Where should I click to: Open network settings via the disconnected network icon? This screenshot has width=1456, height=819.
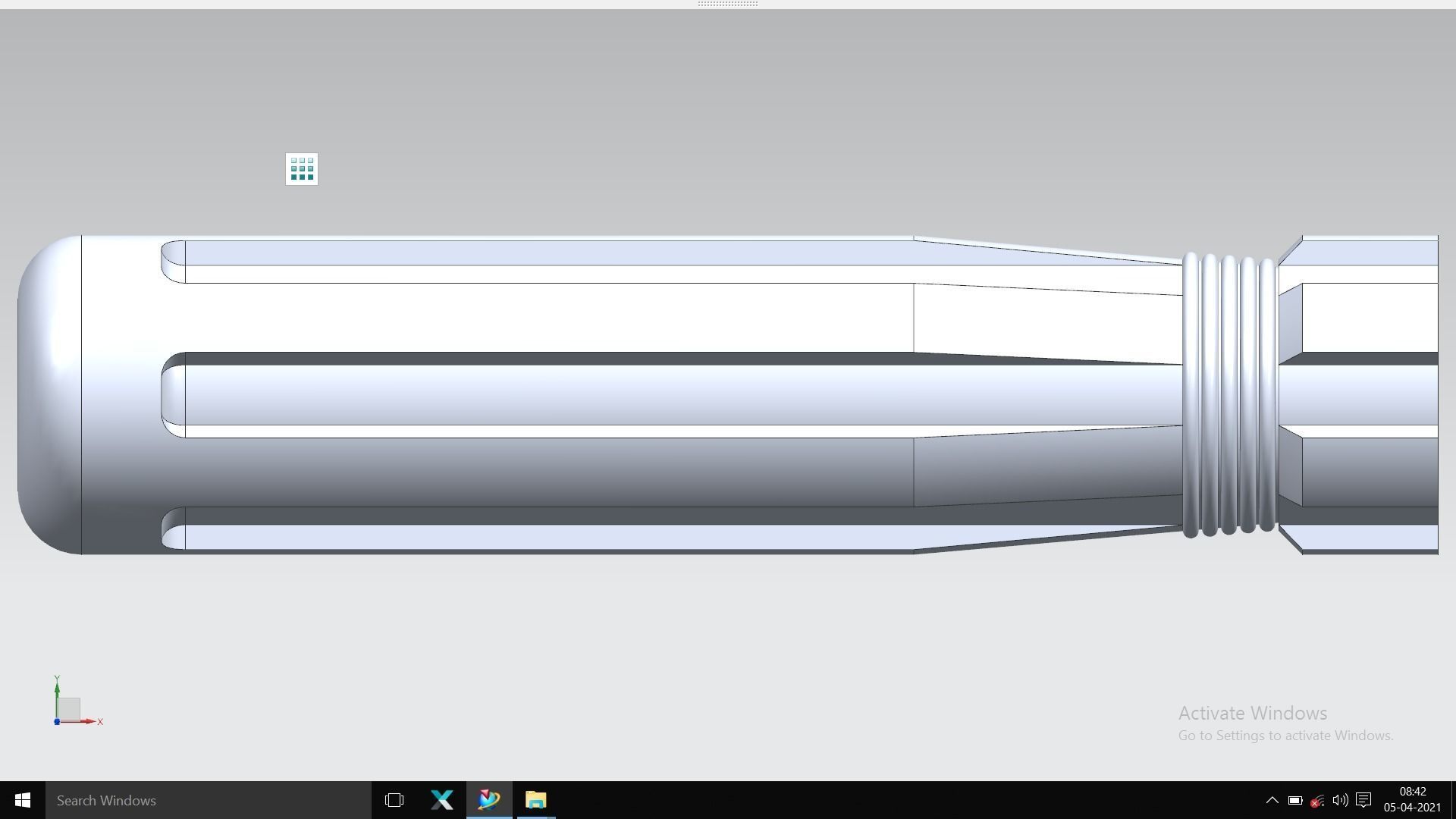1316,801
